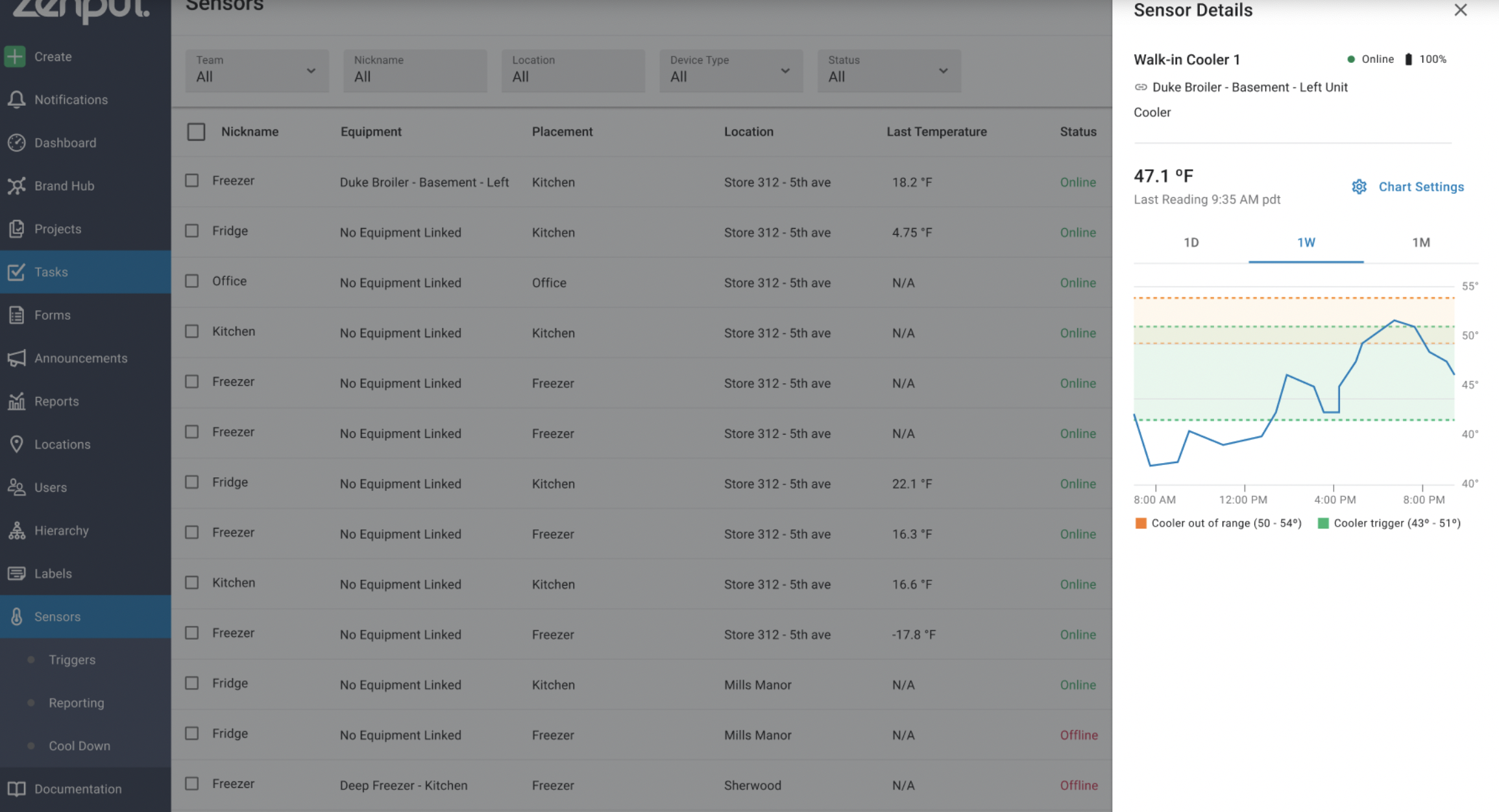Open the Device Type filter dropdown

pos(731,71)
